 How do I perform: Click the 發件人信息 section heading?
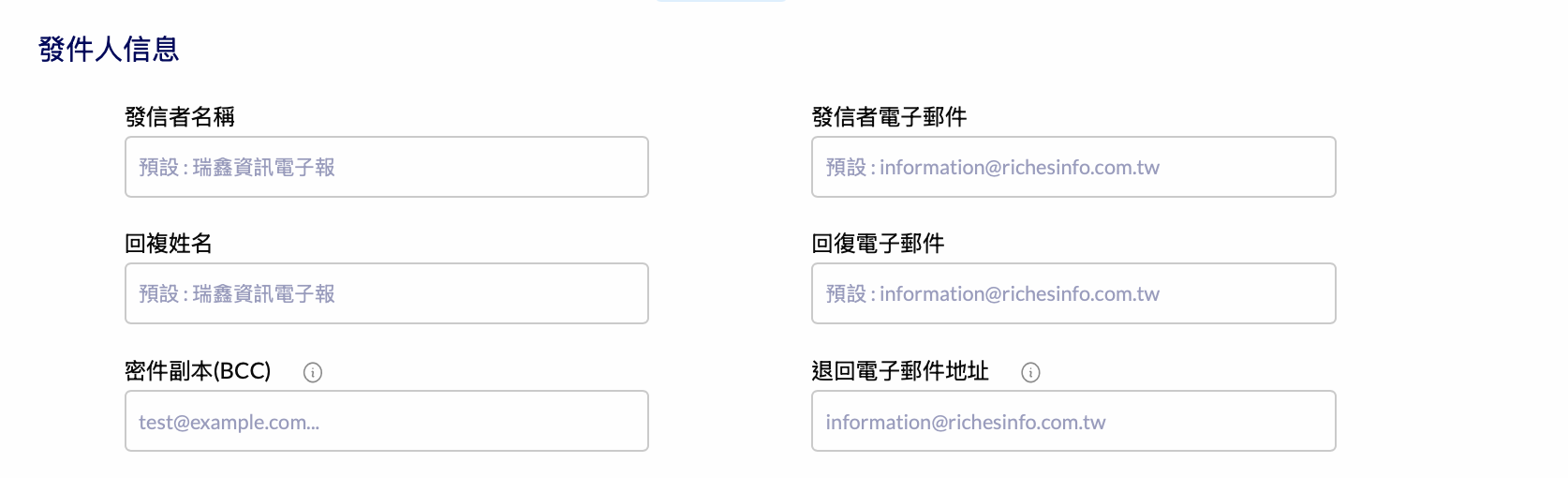[x=109, y=49]
